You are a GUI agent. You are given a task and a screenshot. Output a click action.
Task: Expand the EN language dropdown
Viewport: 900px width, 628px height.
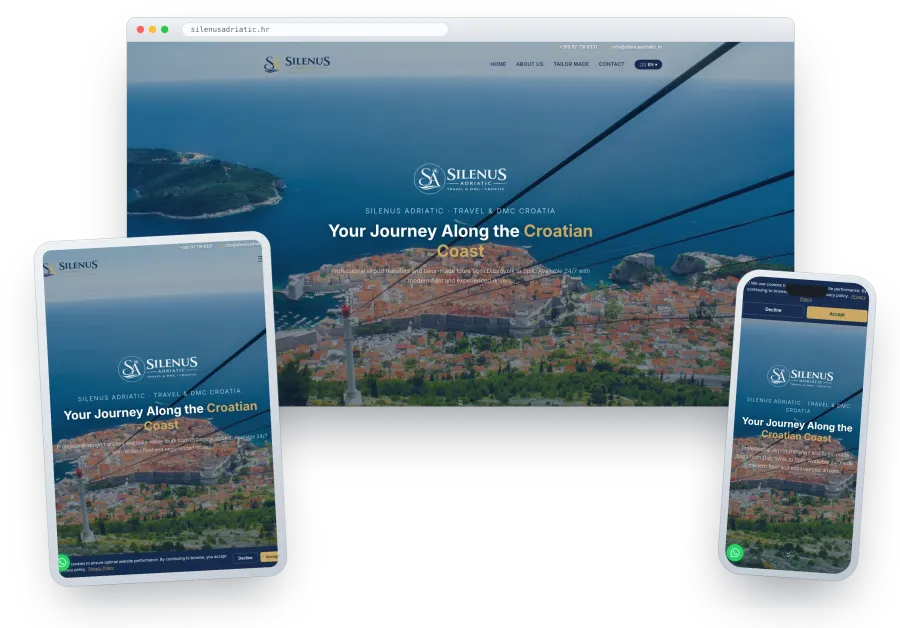pyautogui.click(x=648, y=64)
